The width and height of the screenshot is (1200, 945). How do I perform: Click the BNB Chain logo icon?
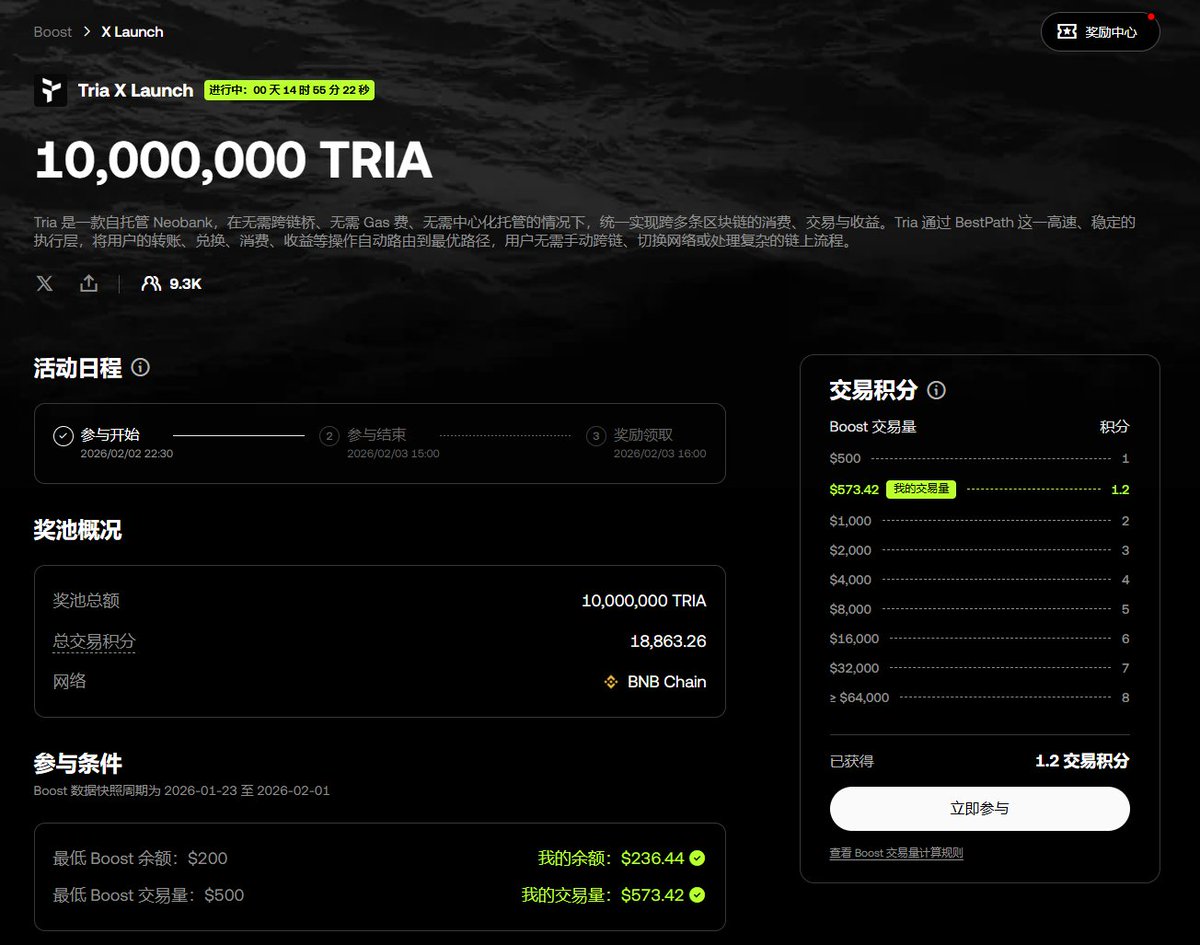coord(611,682)
